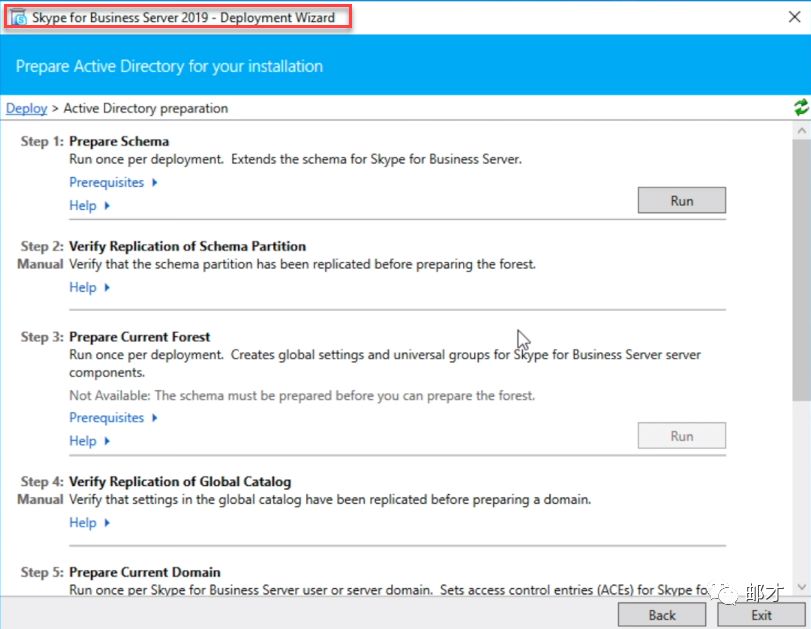Click the Prepare Current Domain step heading
Viewport: 811px width, 629px height.
(145, 572)
